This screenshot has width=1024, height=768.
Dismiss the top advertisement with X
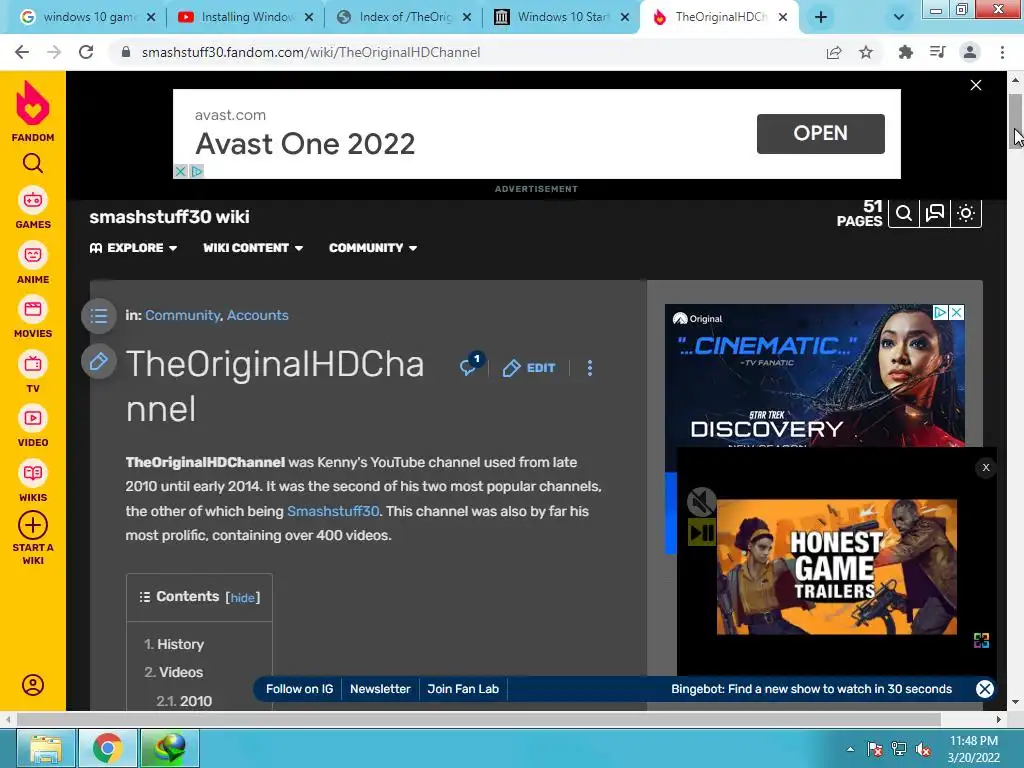[x=976, y=85]
